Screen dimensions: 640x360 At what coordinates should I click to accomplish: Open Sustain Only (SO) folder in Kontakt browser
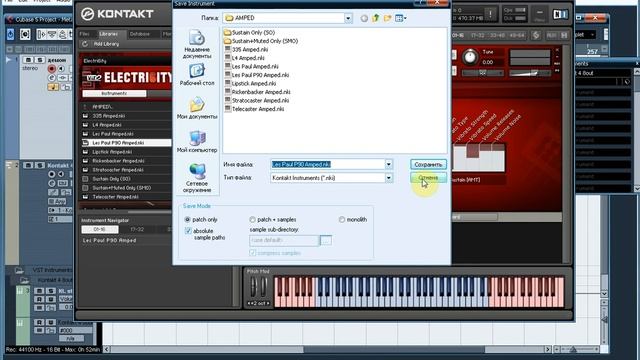point(111,179)
